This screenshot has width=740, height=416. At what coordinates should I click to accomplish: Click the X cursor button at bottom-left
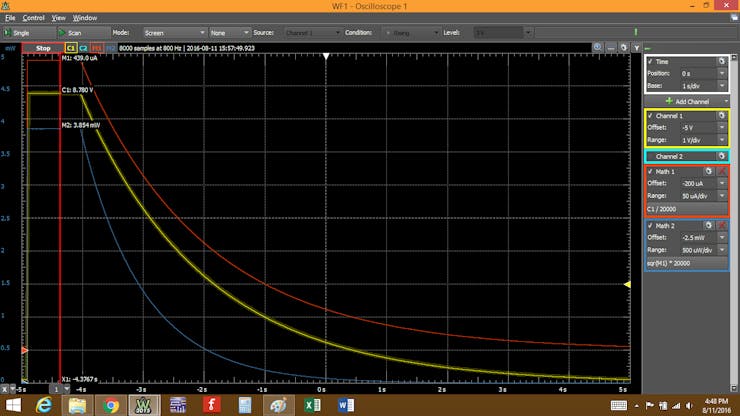coord(4,389)
